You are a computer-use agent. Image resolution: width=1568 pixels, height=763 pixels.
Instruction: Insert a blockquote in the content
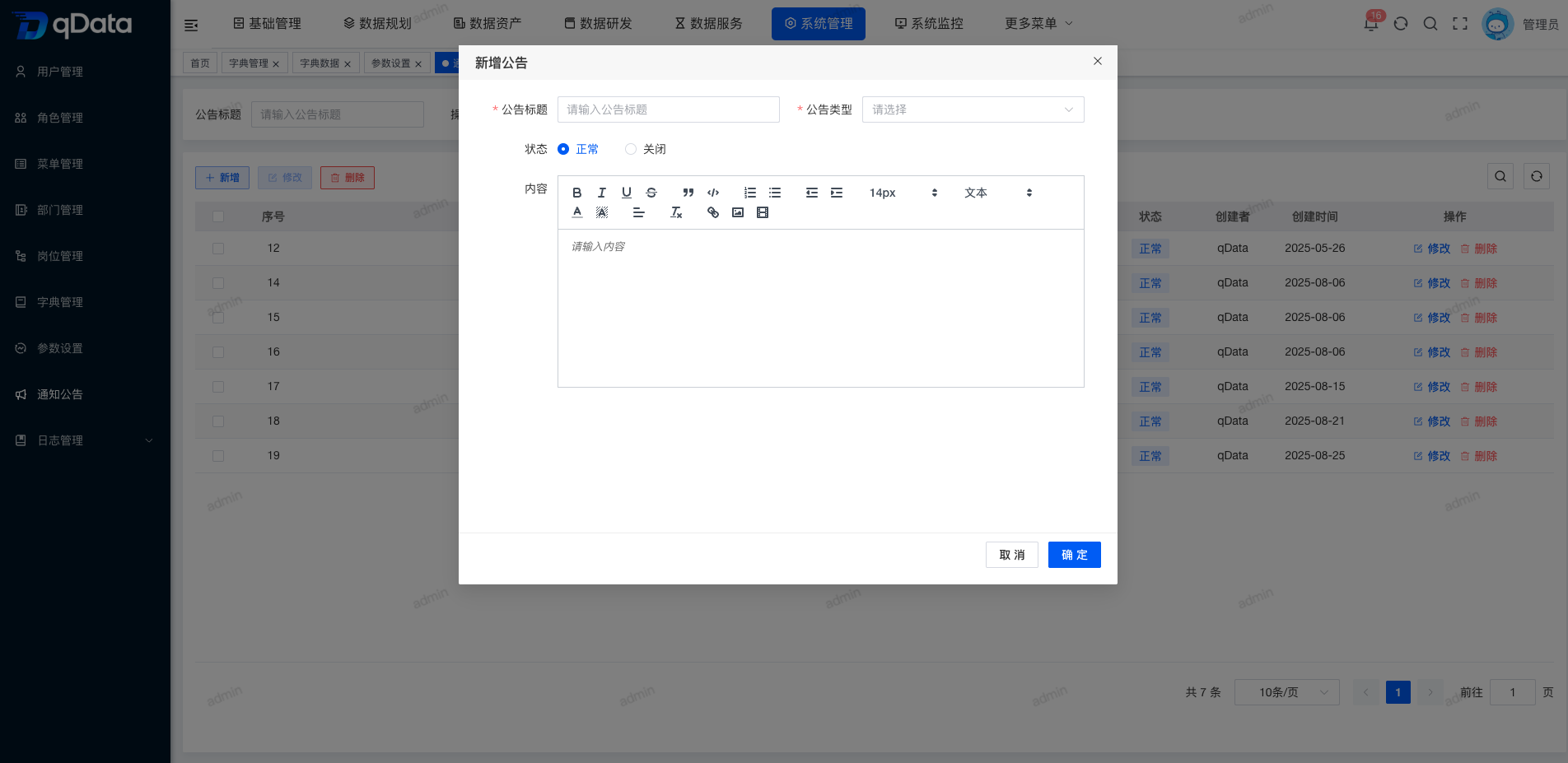pos(688,193)
